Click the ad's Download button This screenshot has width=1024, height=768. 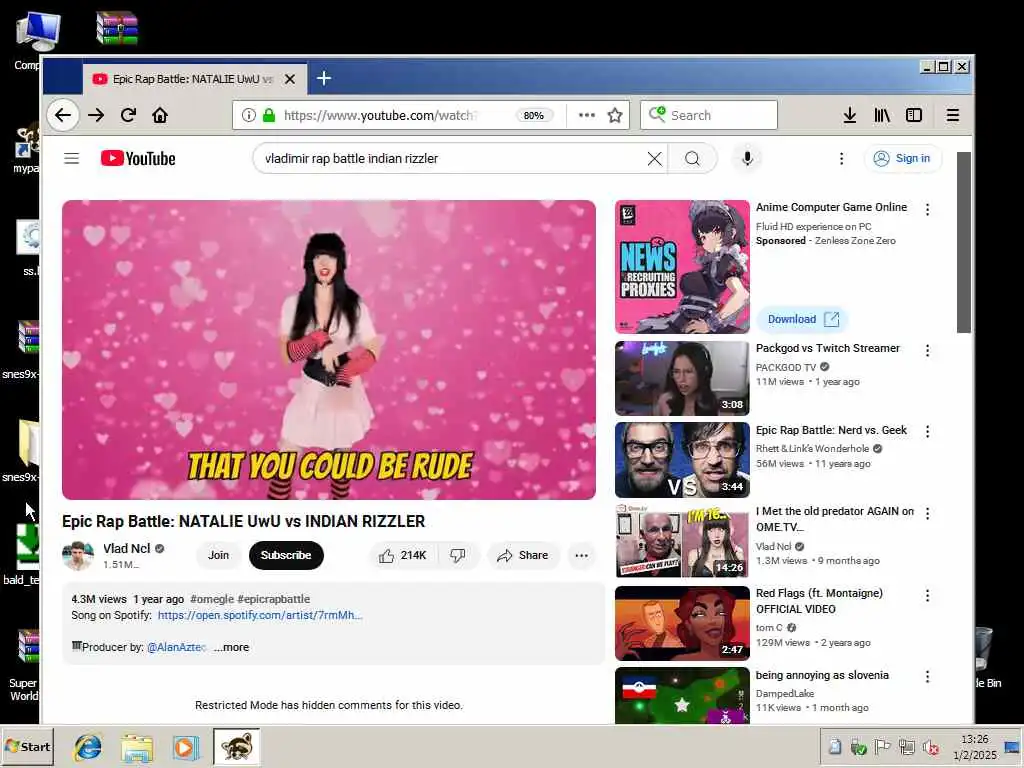click(803, 319)
